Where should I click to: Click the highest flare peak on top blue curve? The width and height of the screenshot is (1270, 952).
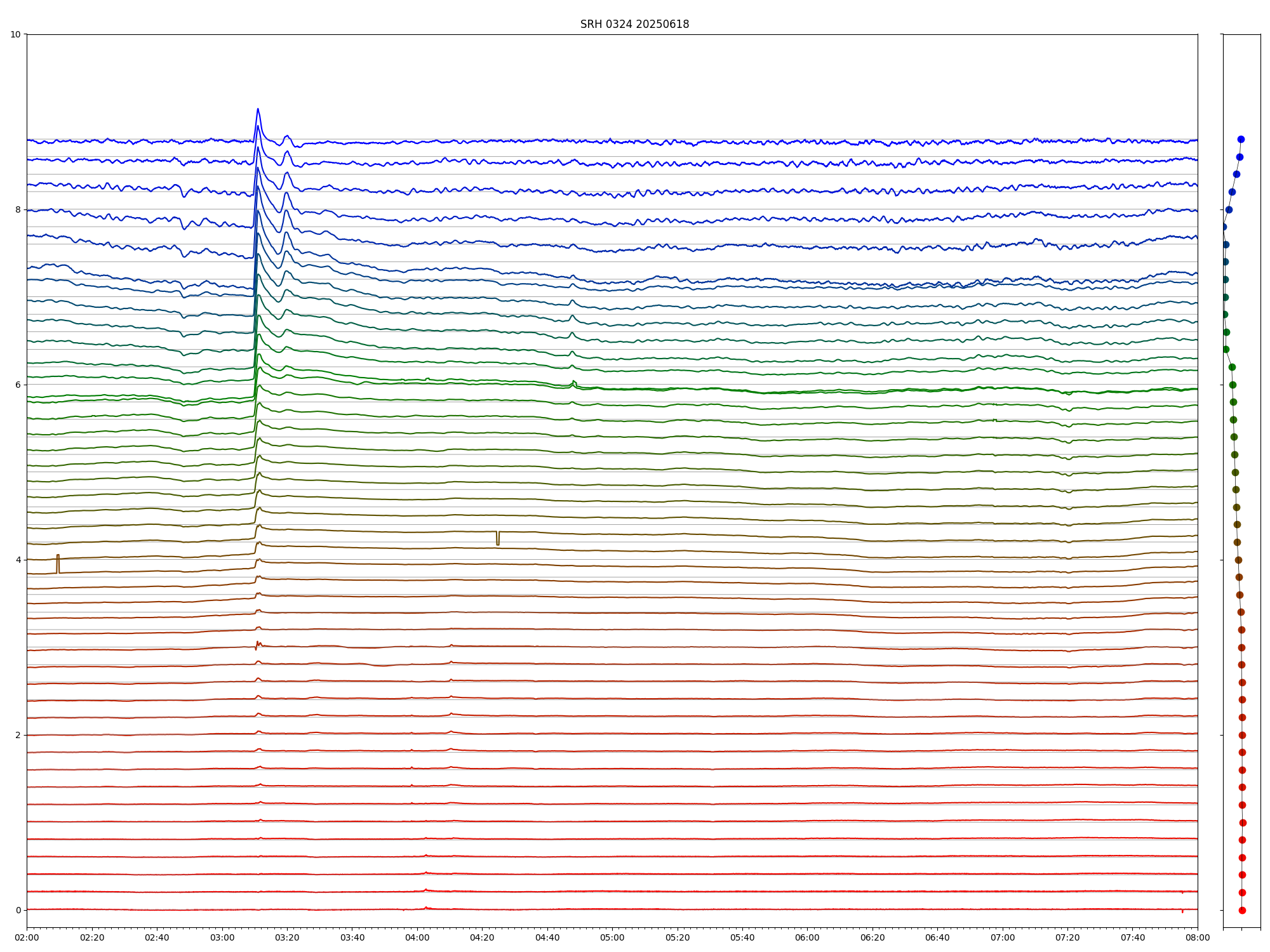(258, 109)
